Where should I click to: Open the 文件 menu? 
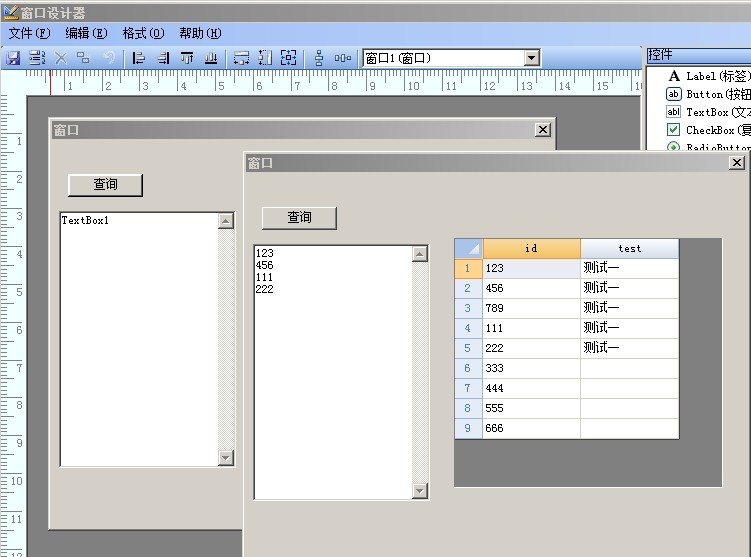point(29,33)
